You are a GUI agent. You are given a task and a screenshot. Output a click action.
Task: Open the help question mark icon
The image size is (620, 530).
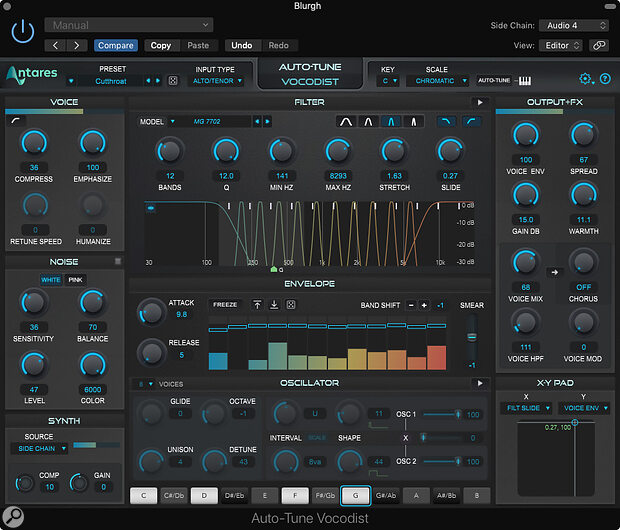tap(605, 79)
